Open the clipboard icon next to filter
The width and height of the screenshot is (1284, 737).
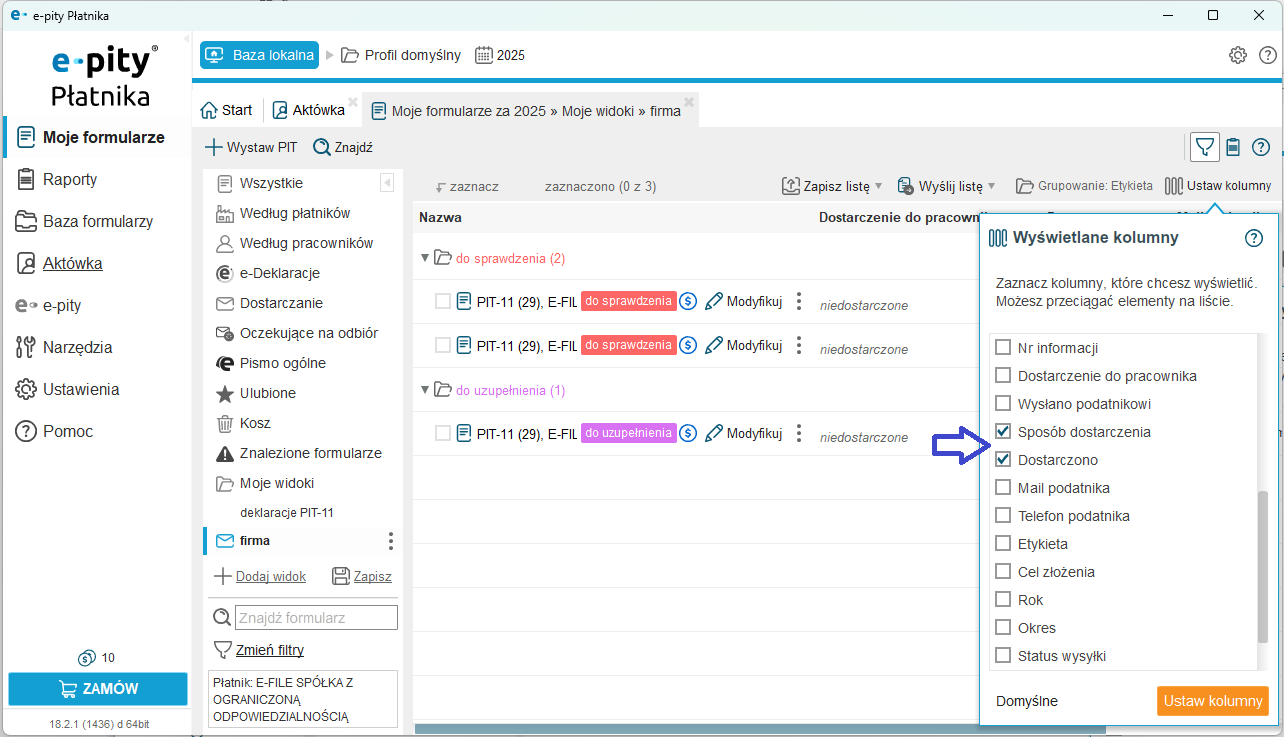[1233, 148]
